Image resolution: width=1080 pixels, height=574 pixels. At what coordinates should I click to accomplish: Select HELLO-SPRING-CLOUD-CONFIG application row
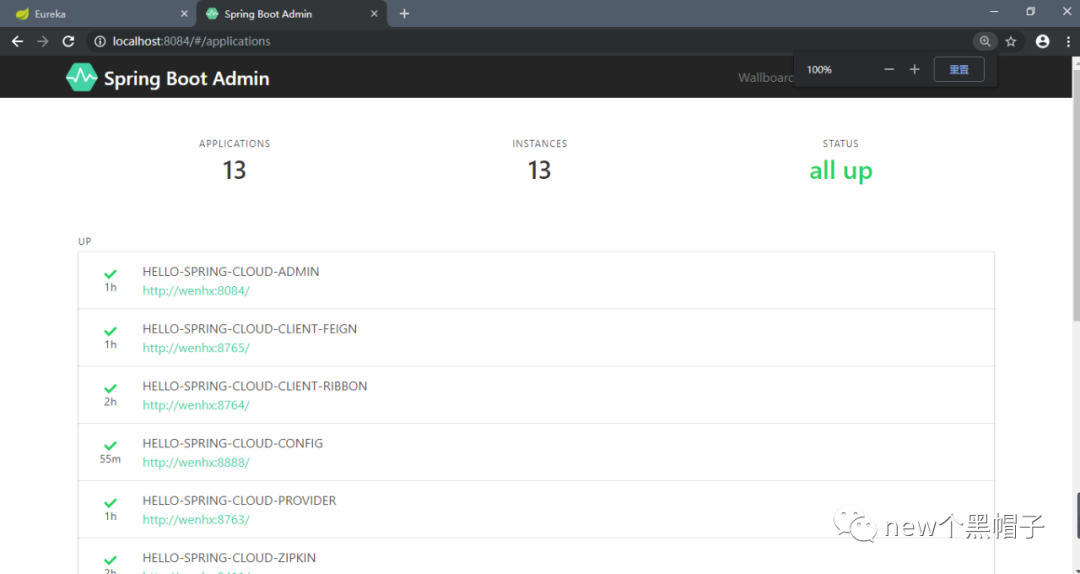point(536,452)
